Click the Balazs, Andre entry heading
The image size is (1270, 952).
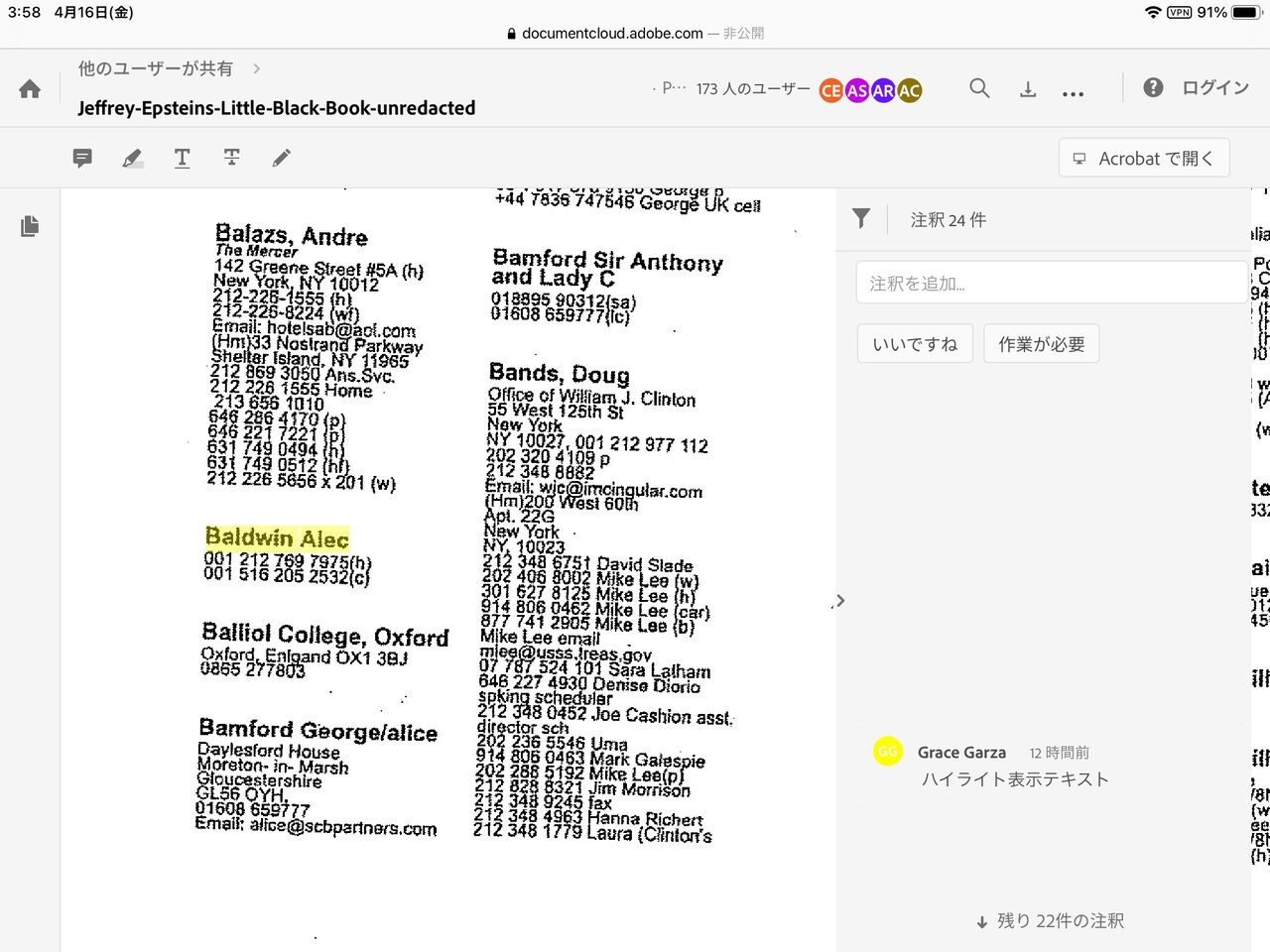(x=291, y=235)
